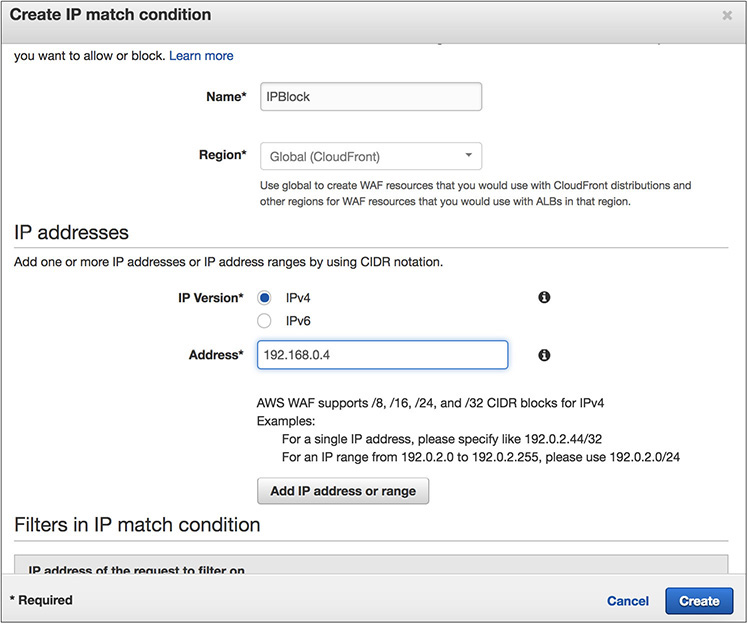Click the IP addresses section heading
748x624 pixels.
[71, 232]
